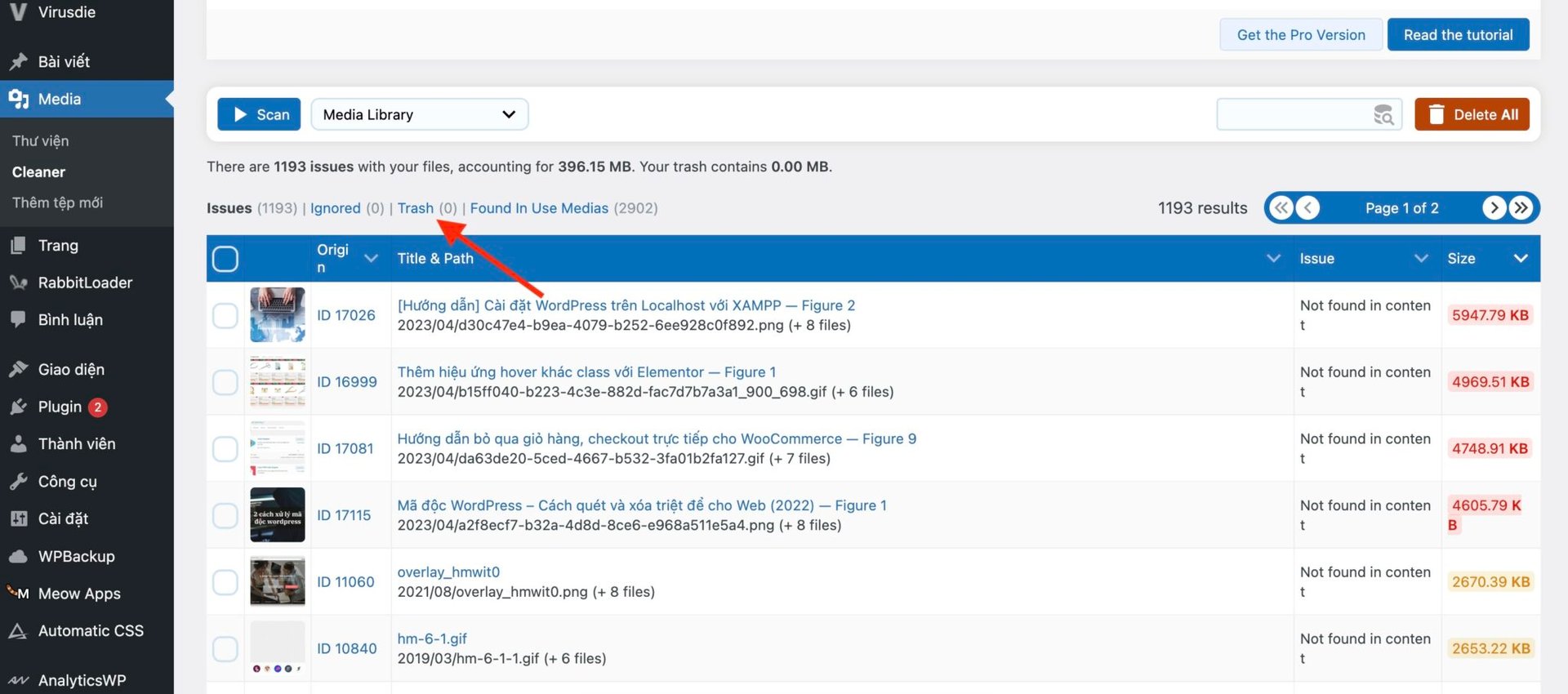1568x694 pixels.
Task: Open thumbnail of Mã độc WordPress image
Action: 278,515
